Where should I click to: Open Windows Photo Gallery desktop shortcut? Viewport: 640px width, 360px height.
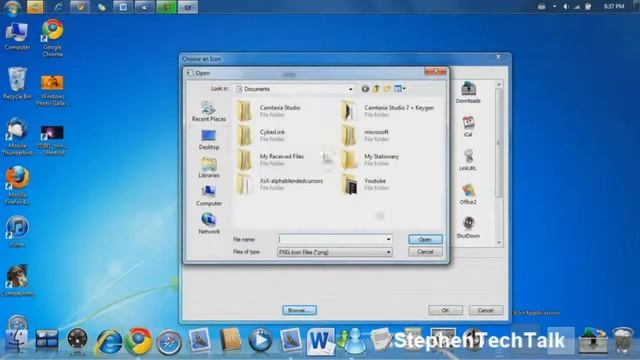point(52,90)
